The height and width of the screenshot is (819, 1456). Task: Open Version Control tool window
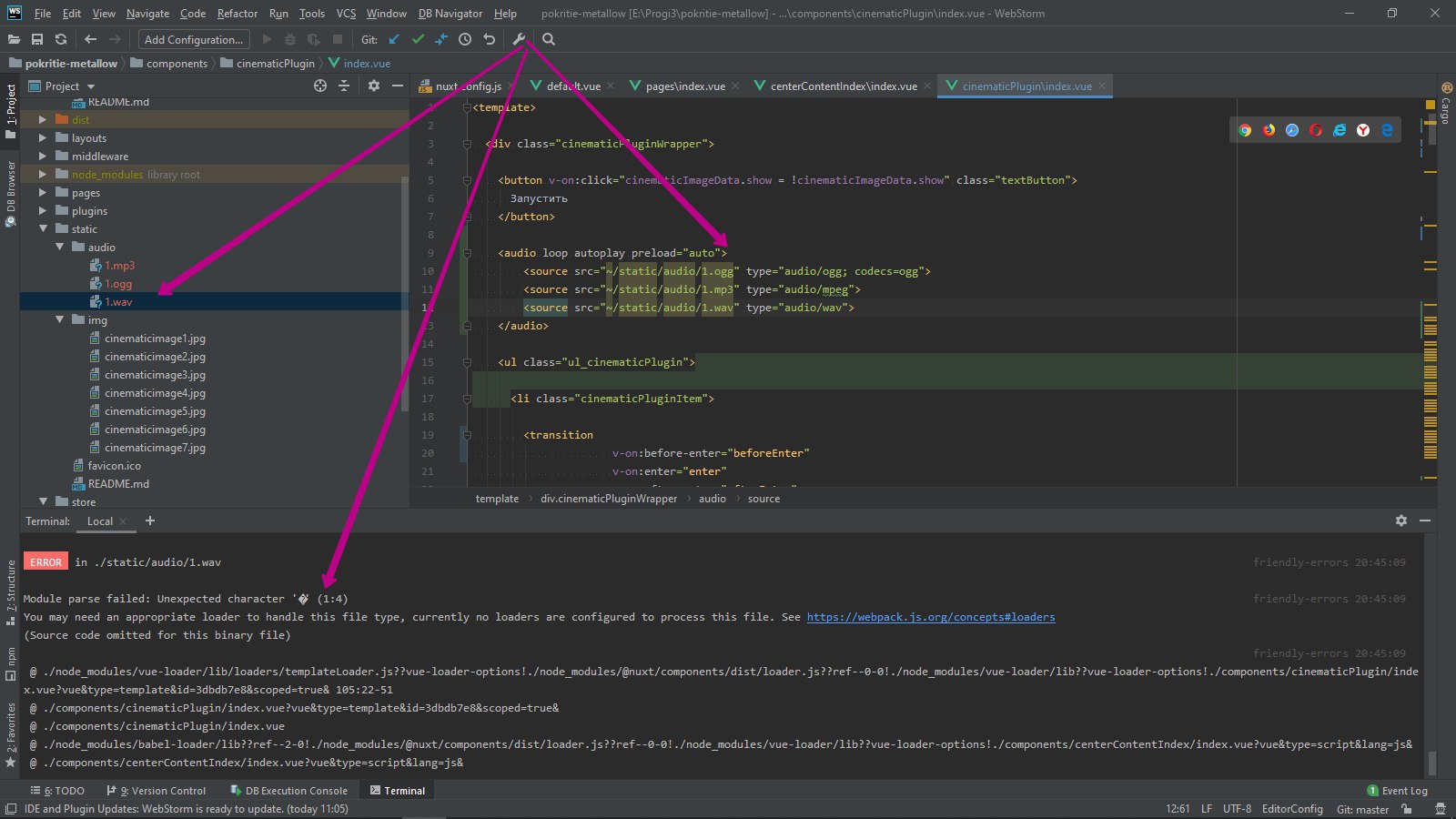(x=157, y=791)
